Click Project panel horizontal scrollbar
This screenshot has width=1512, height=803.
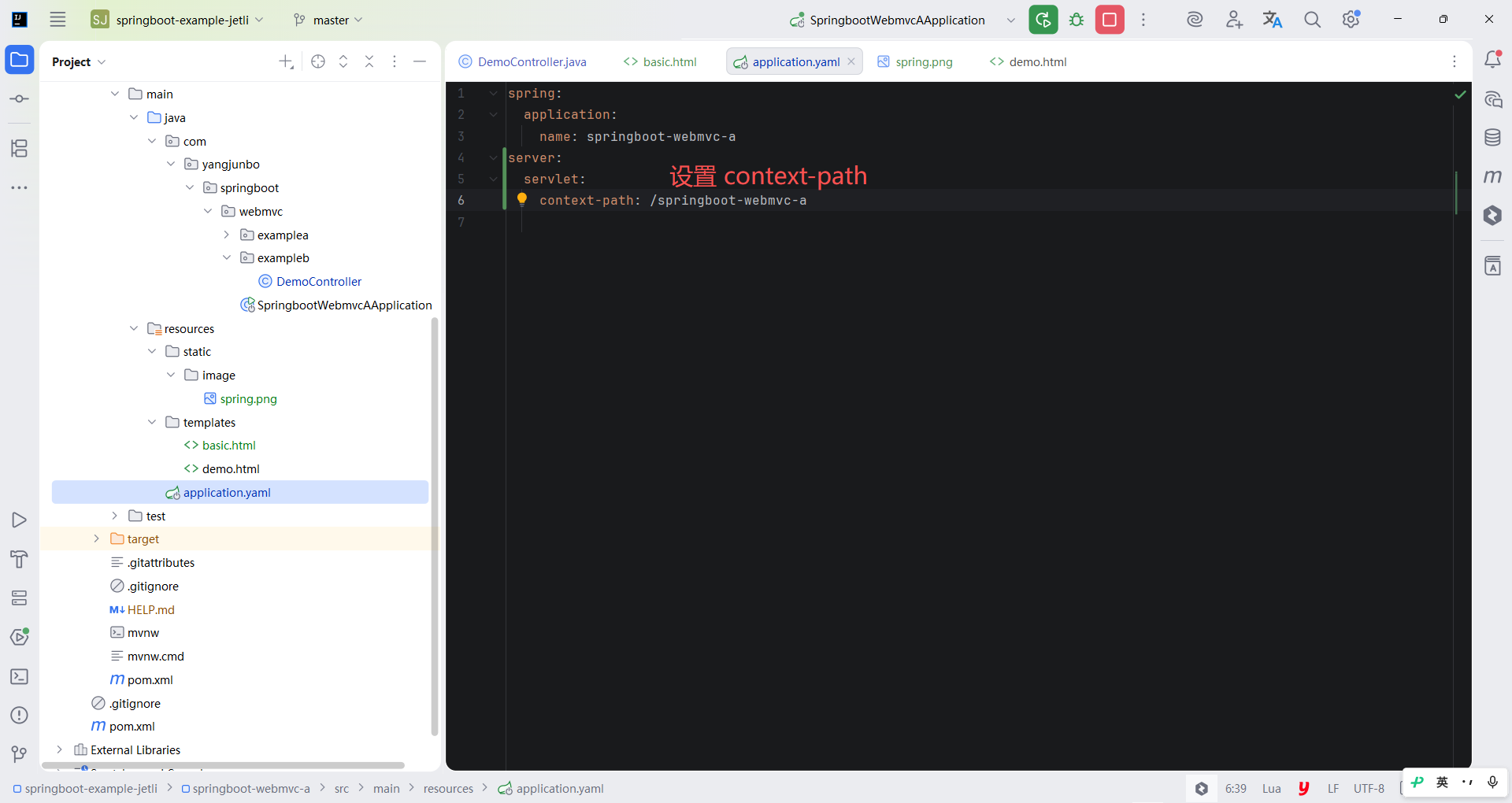point(224,765)
